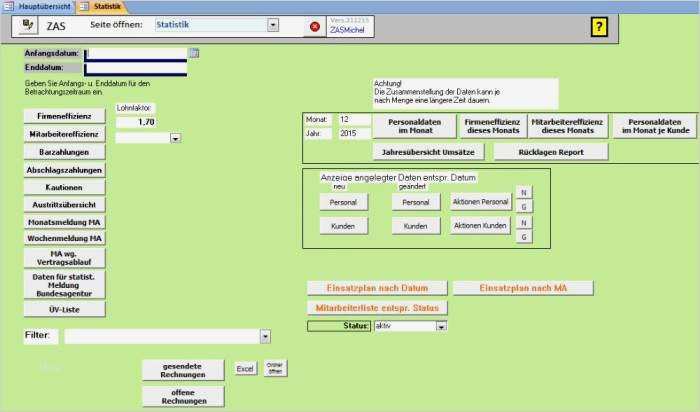Show Abschlagszahlungen

tap(65, 170)
